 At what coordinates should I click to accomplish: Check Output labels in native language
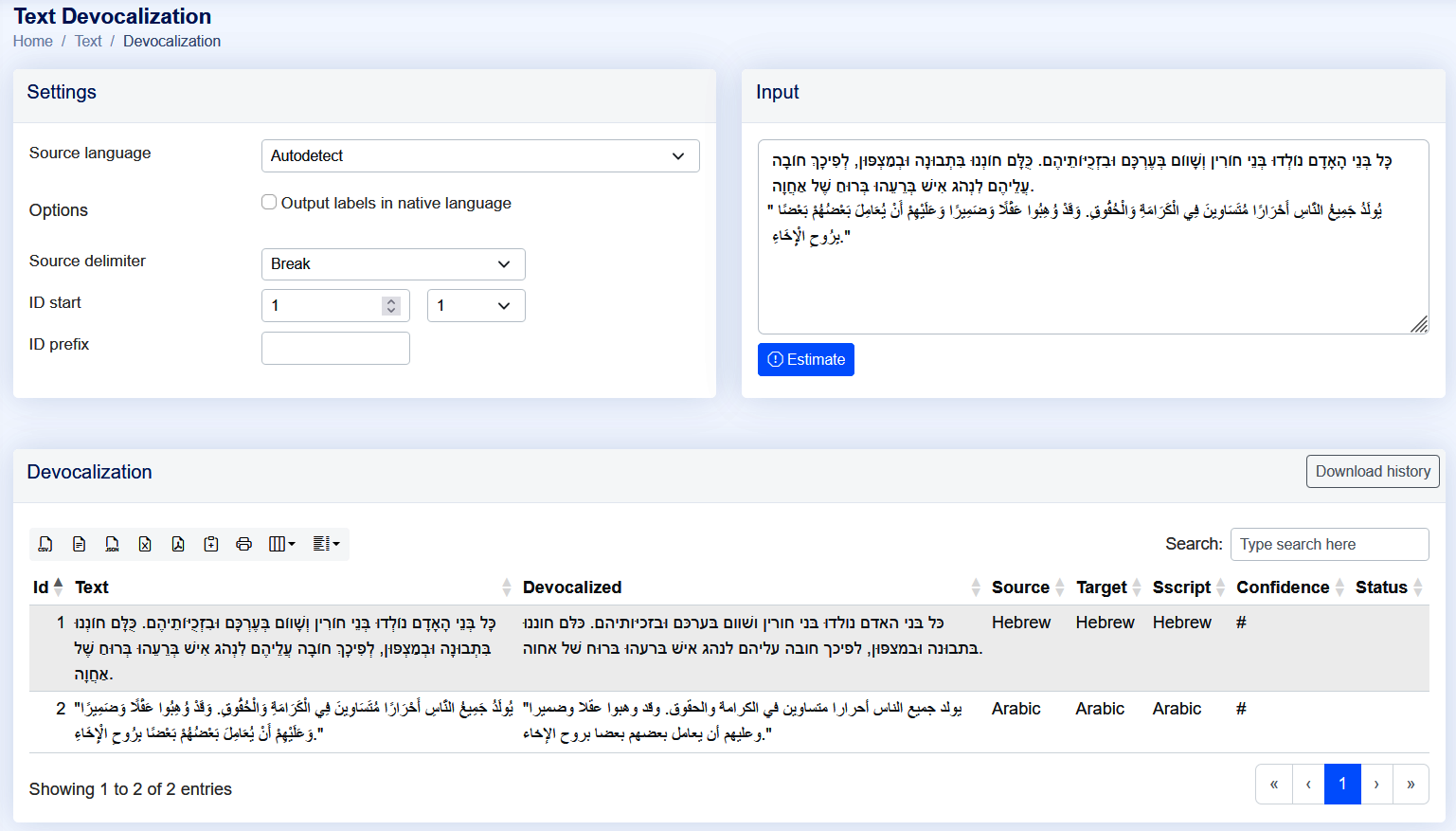(x=269, y=202)
